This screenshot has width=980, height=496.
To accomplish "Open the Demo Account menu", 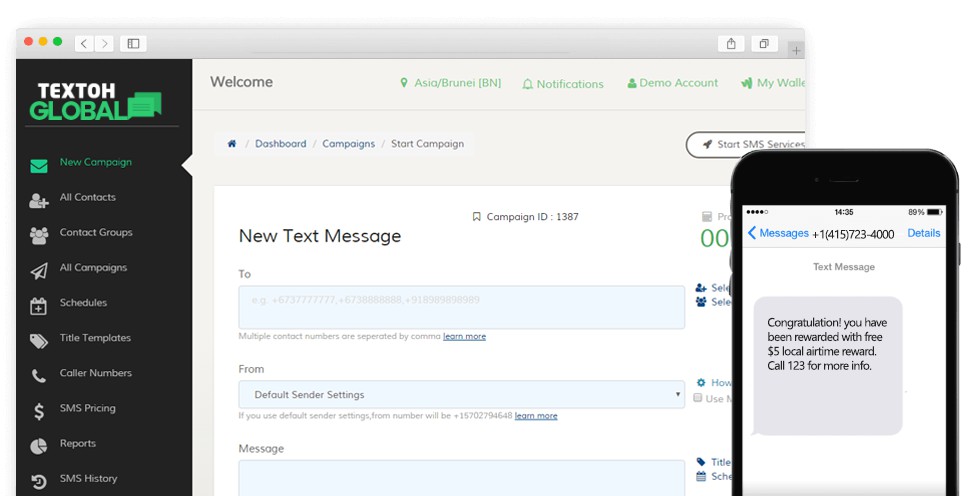I will (x=672, y=84).
